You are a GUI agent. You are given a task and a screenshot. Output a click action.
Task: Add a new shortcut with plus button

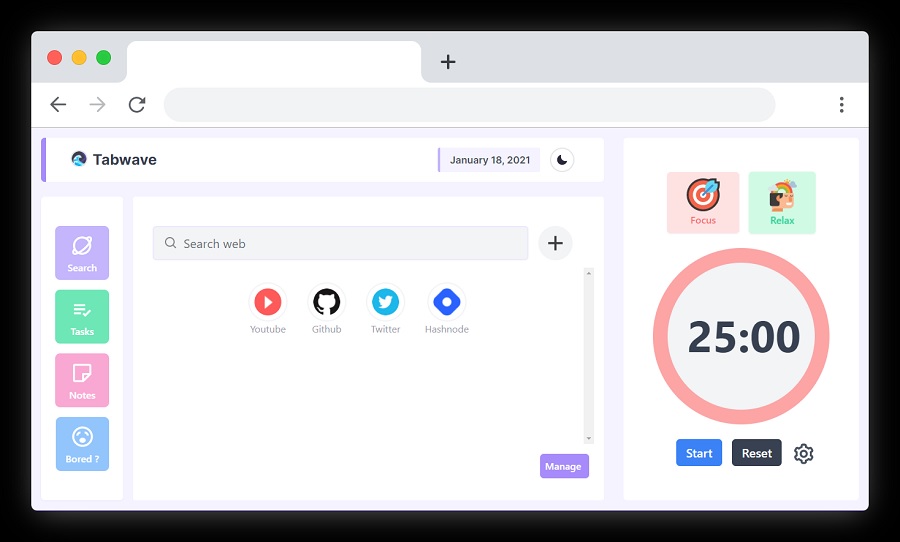pyautogui.click(x=555, y=243)
